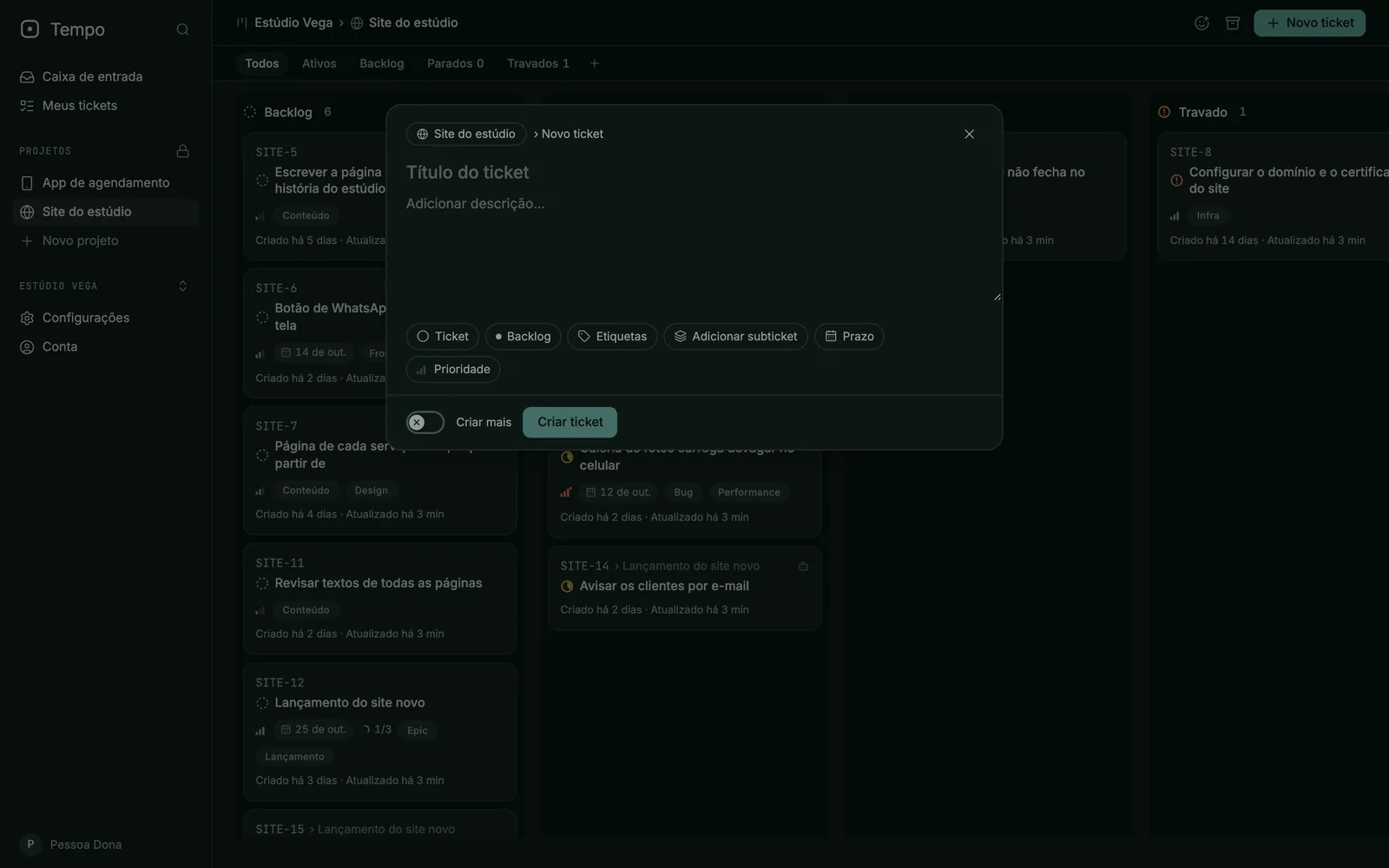The height and width of the screenshot is (868, 1389).
Task: Add a new view with plus icon
Action: tap(595, 63)
